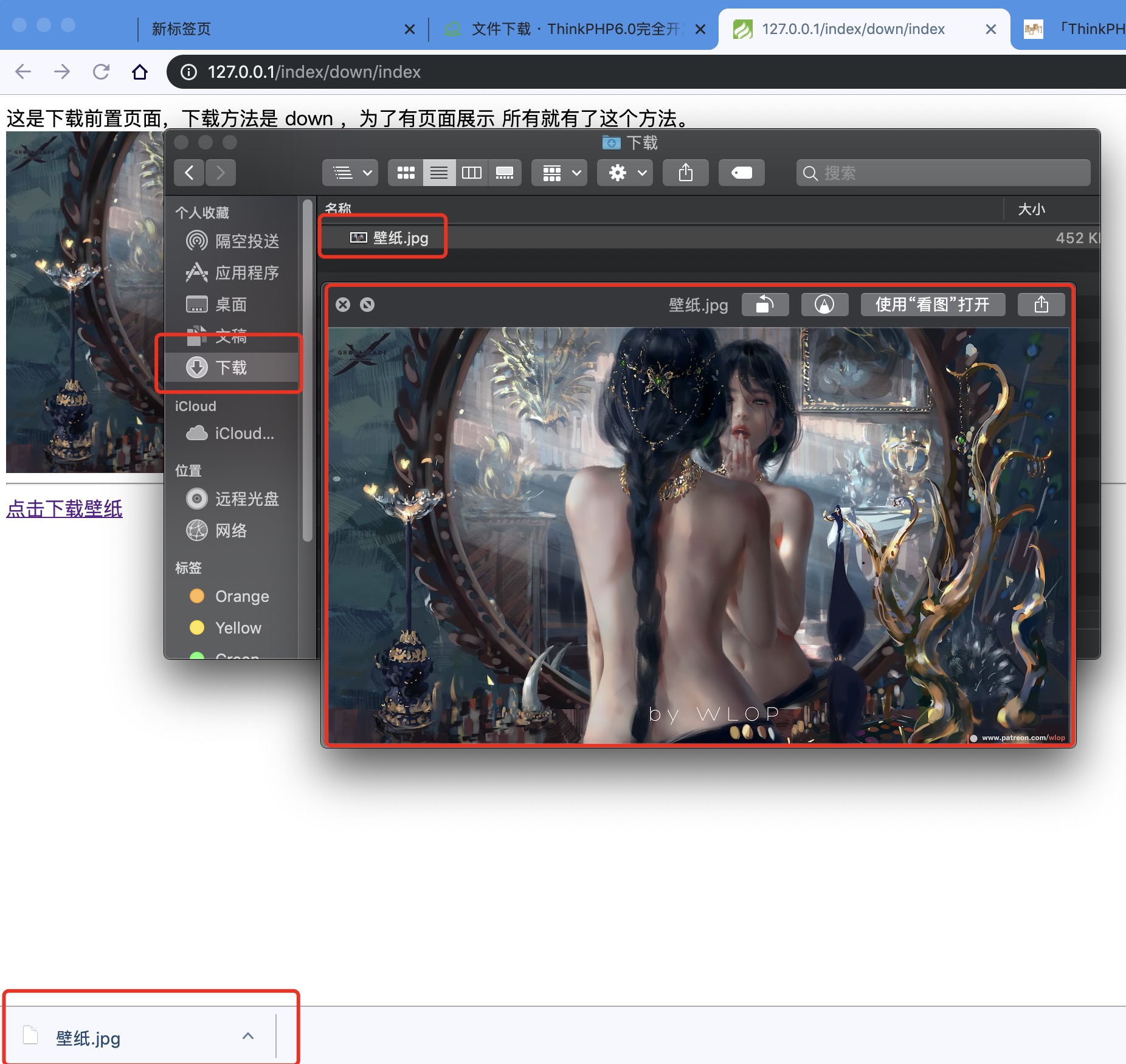The image size is (1126, 1064).
Task: Go back in Finder window
Action: coord(189,173)
